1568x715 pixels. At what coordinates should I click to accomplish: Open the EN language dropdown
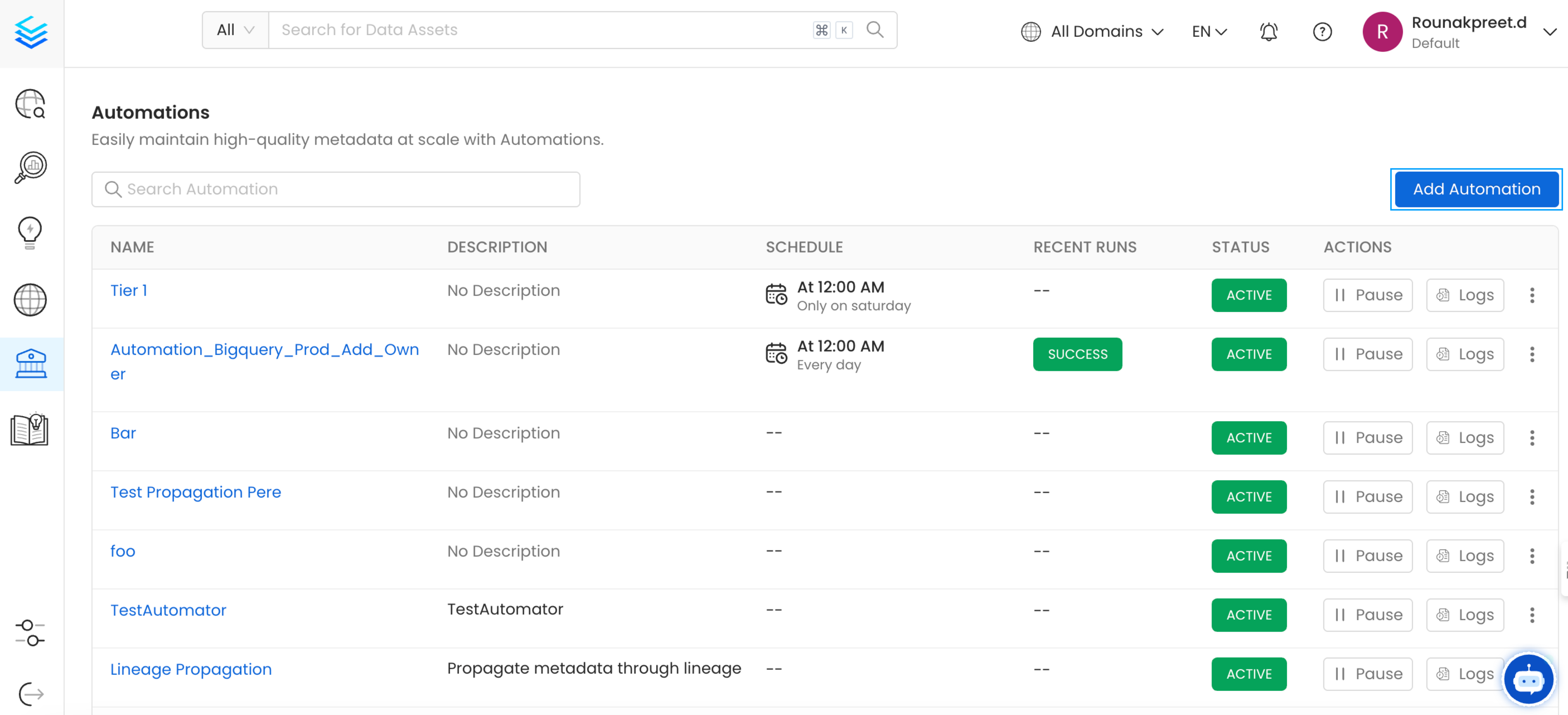coord(1209,32)
